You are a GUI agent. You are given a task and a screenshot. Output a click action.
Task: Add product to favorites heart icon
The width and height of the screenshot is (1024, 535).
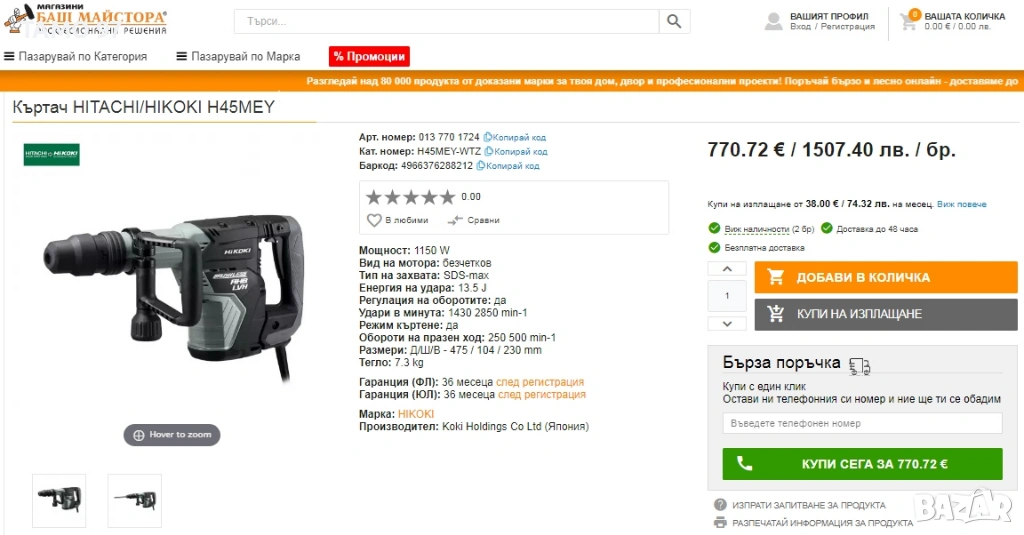click(x=374, y=220)
